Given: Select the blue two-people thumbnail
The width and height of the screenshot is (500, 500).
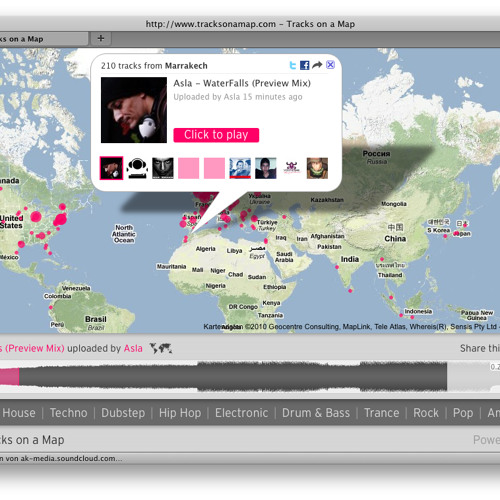Looking at the screenshot, I should pos(240,168).
